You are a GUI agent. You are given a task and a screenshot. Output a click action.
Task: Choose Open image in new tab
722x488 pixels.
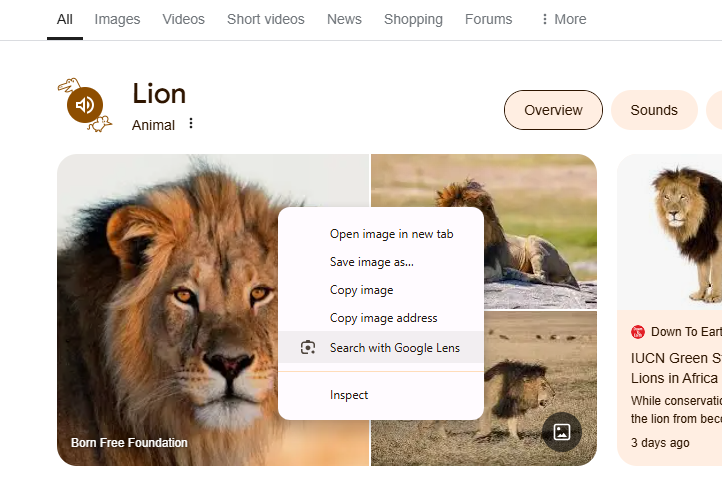coord(381,234)
